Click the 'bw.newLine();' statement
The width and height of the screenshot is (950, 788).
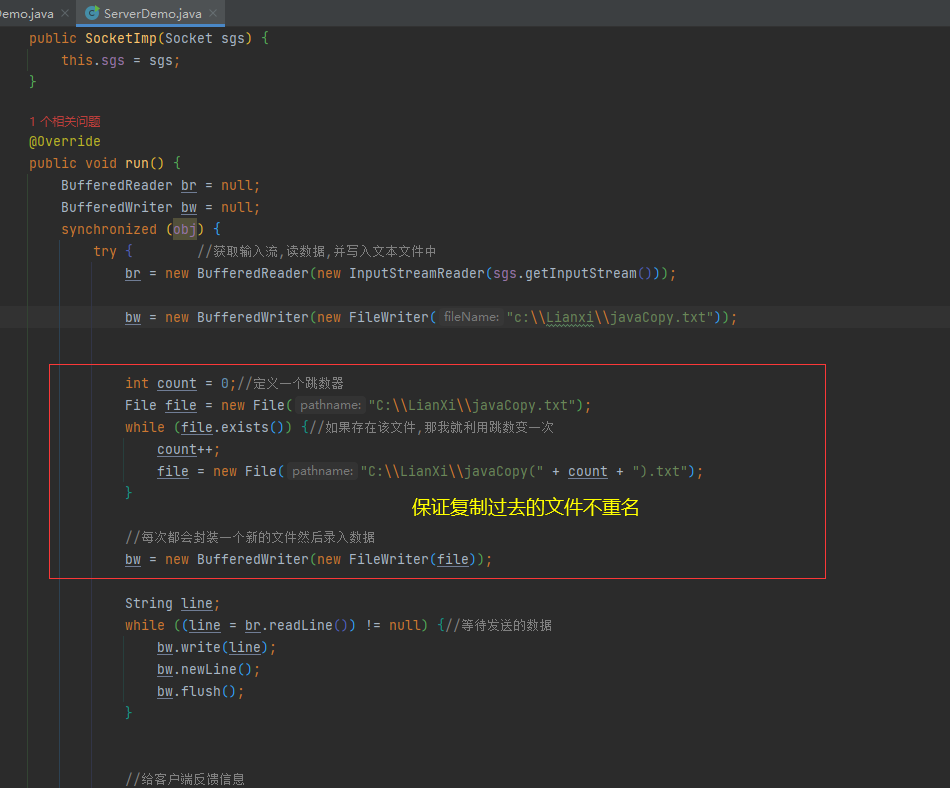click(x=208, y=669)
